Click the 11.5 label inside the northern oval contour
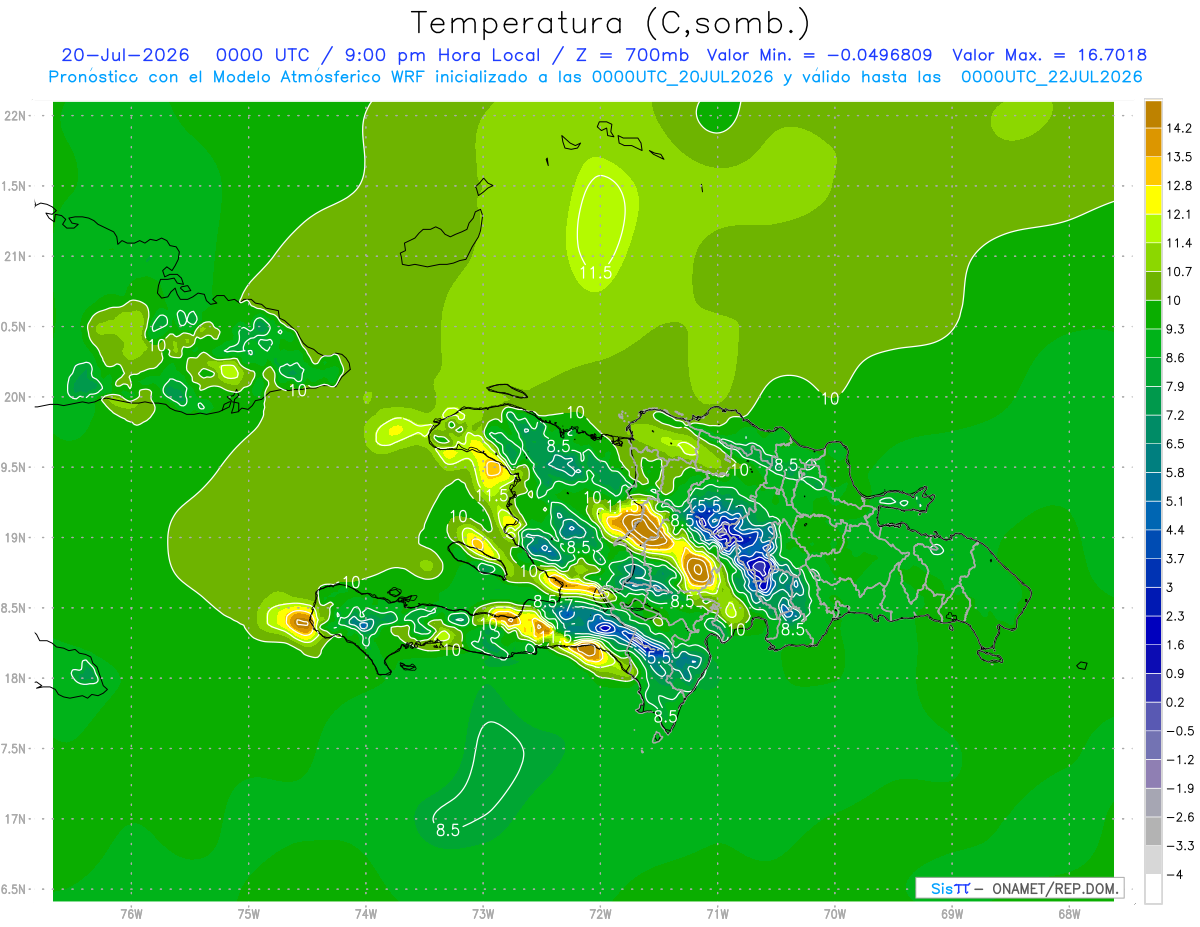The width and height of the screenshot is (1200, 927). coord(596,272)
